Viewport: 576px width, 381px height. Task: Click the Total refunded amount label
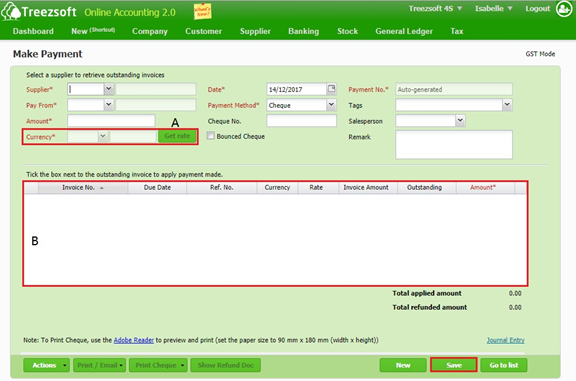tap(429, 307)
